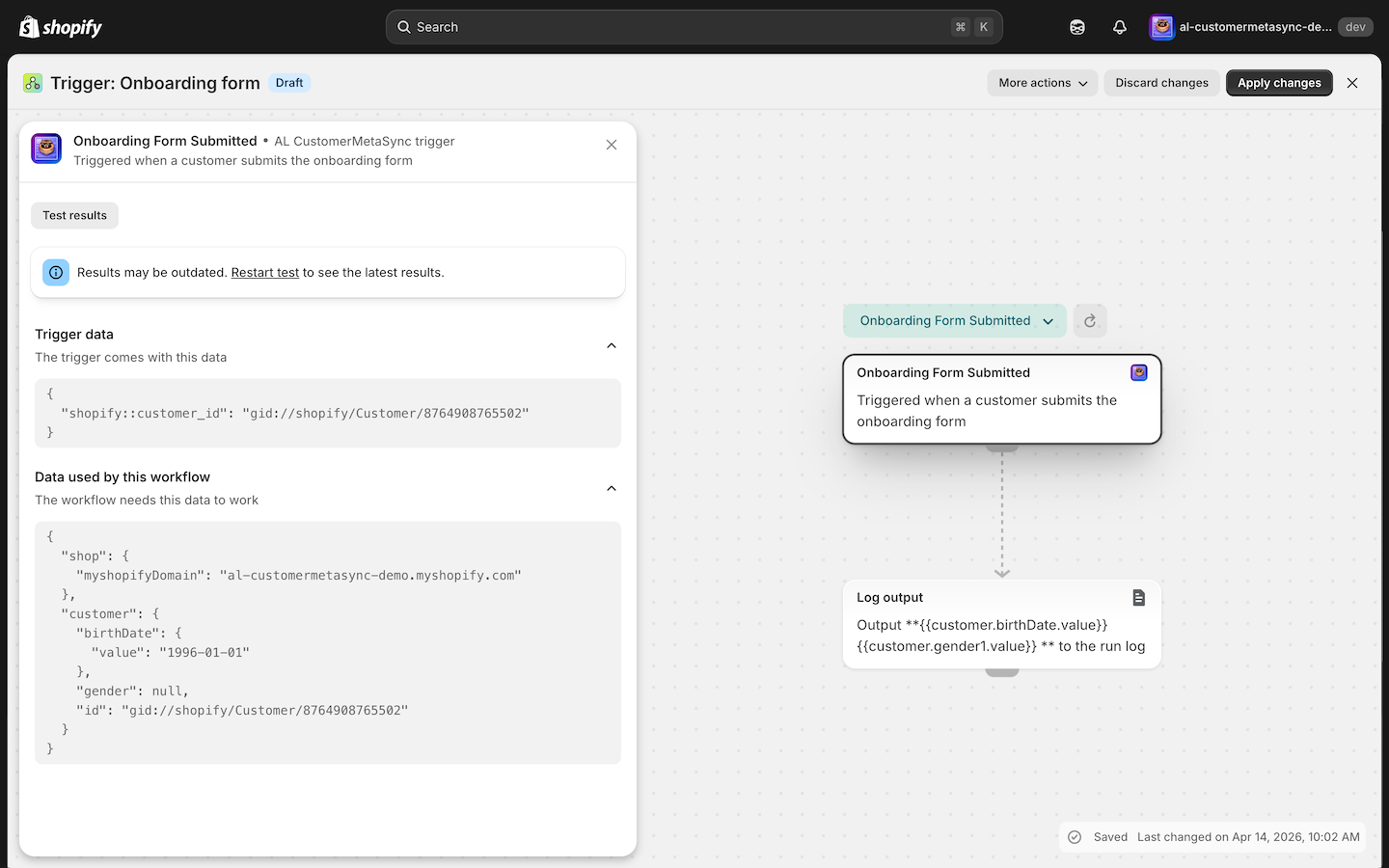Click the Draft status badge
The height and width of the screenshot is (868, 1389).
289,83
